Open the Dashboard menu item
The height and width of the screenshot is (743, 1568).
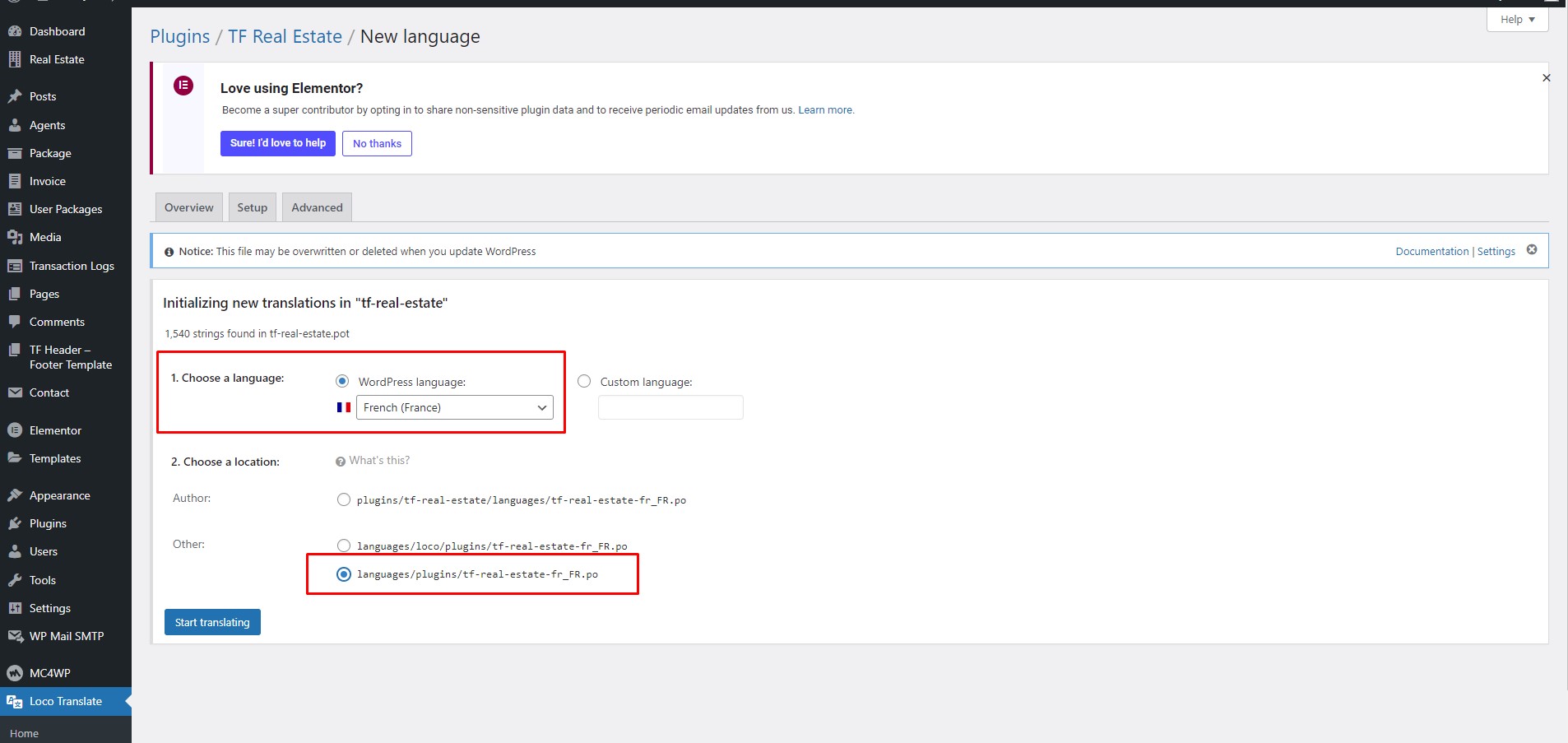[x=66, y=31]
